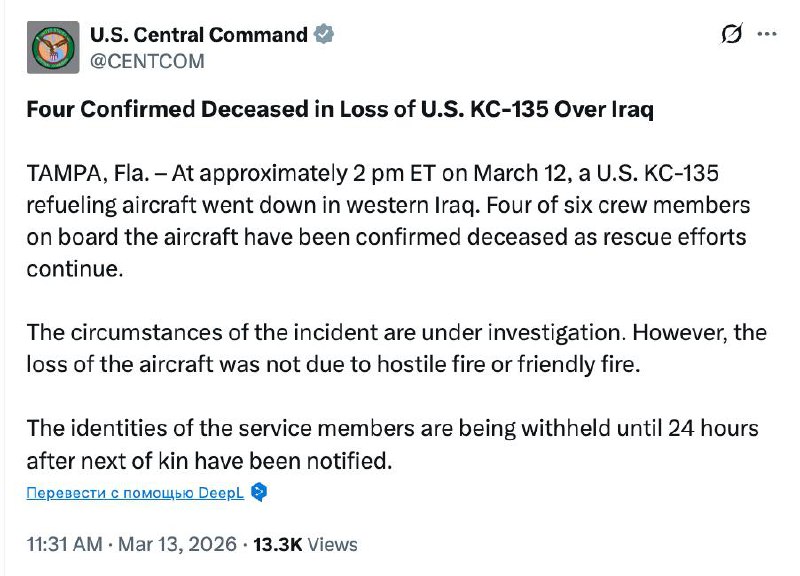The image size is (800, 576).
Task: Click the 13.3K view count
Action: pyautogui.click(x=278, y=545)
